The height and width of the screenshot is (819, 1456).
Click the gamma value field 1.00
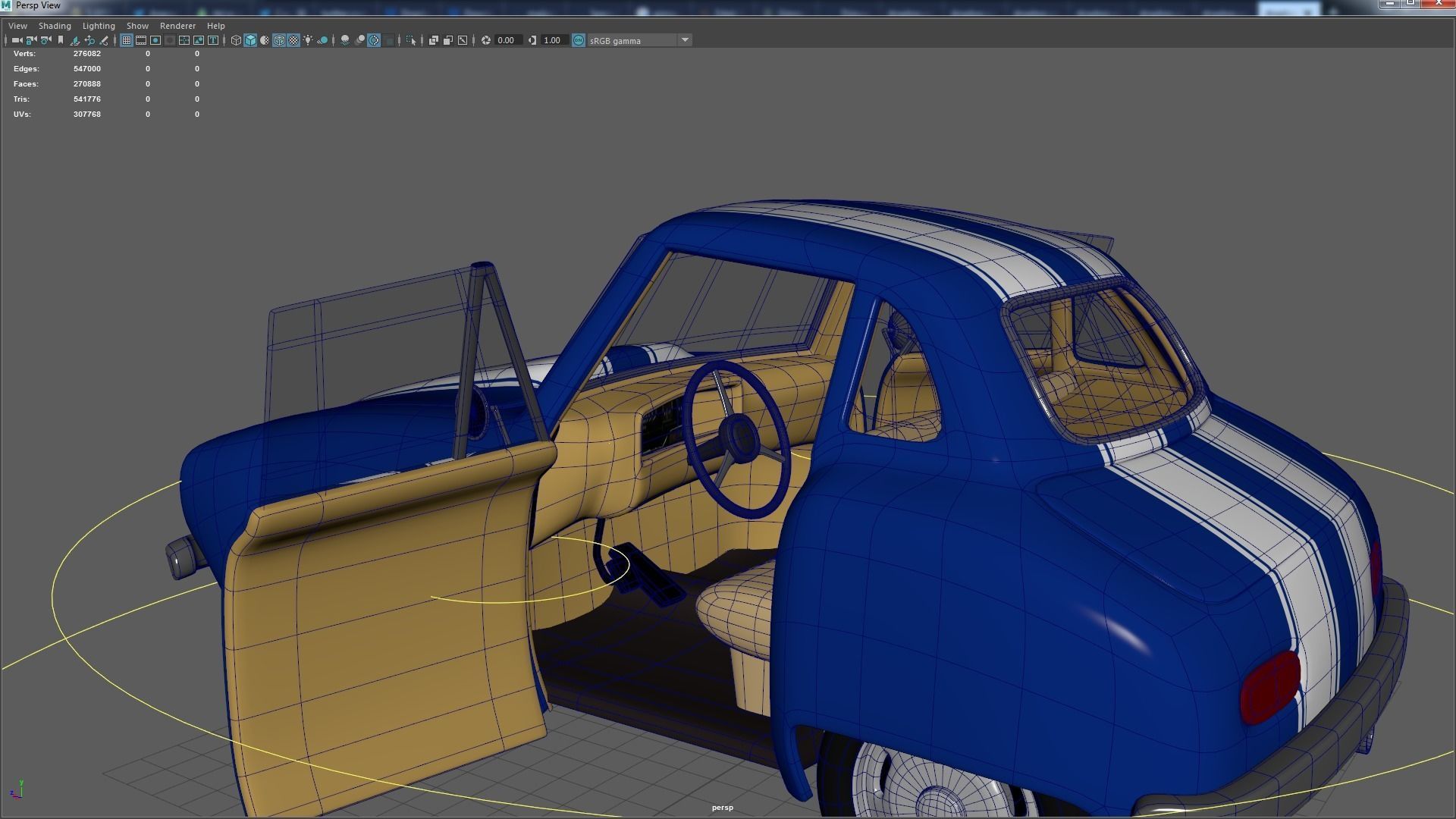pos(554,40)
